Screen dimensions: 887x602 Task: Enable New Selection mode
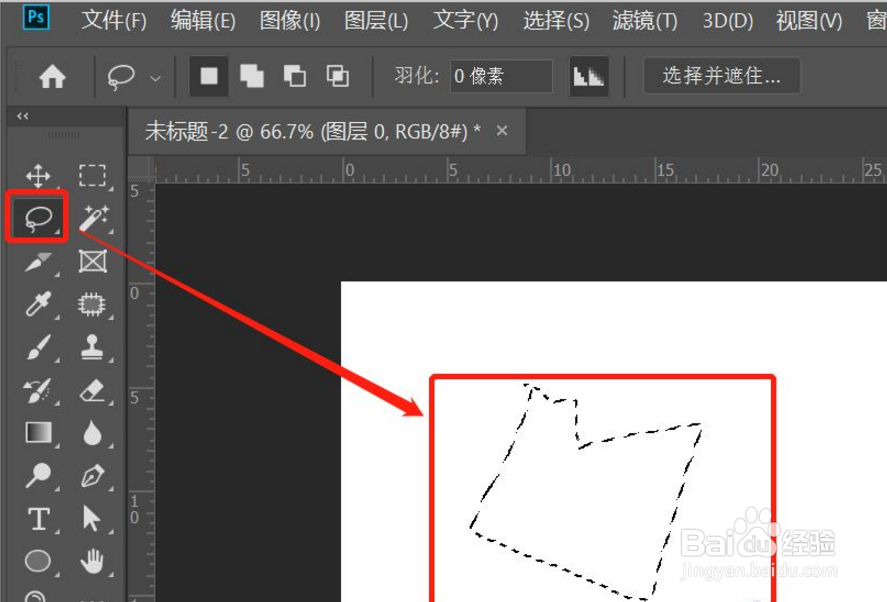click(x=211, y=75)
